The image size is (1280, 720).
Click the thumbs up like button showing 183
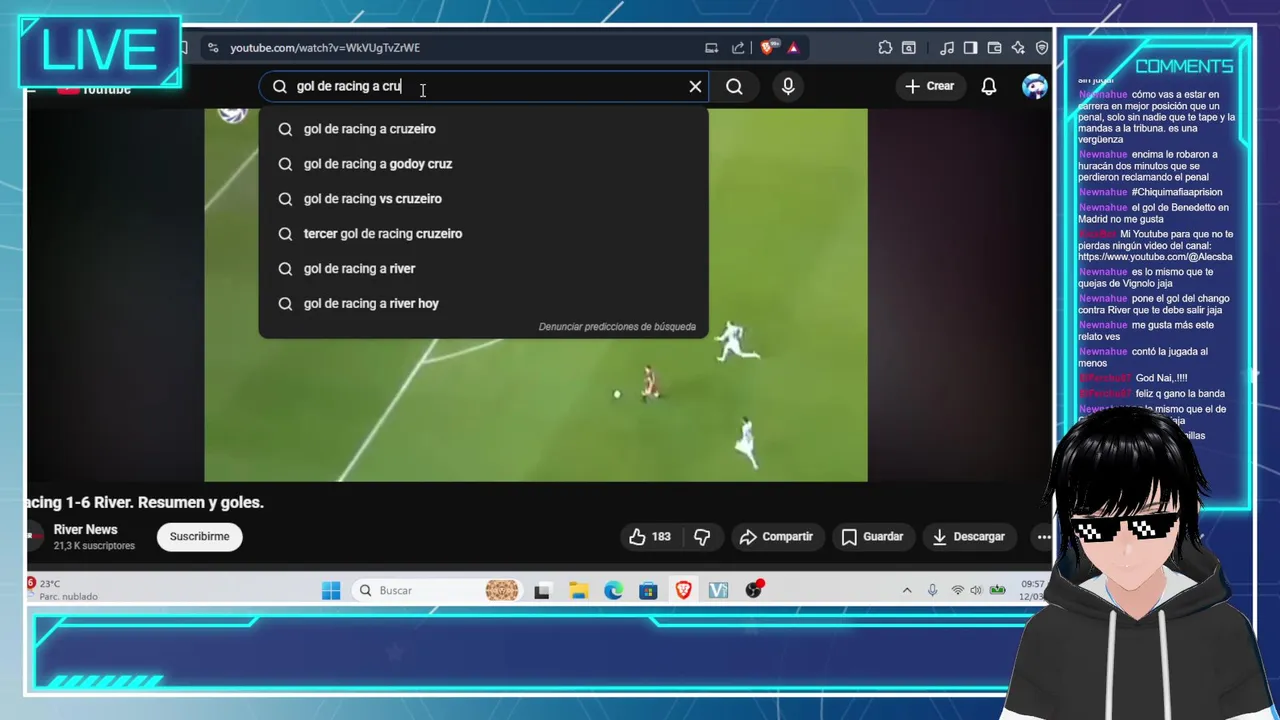650,537
